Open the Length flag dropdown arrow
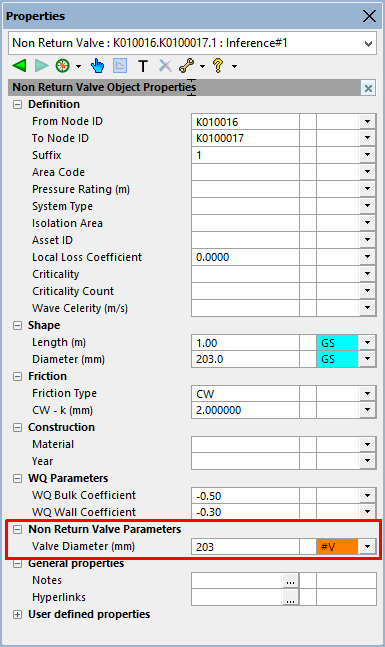This screenshot has height=647, width=385. (x=367, y=342)
